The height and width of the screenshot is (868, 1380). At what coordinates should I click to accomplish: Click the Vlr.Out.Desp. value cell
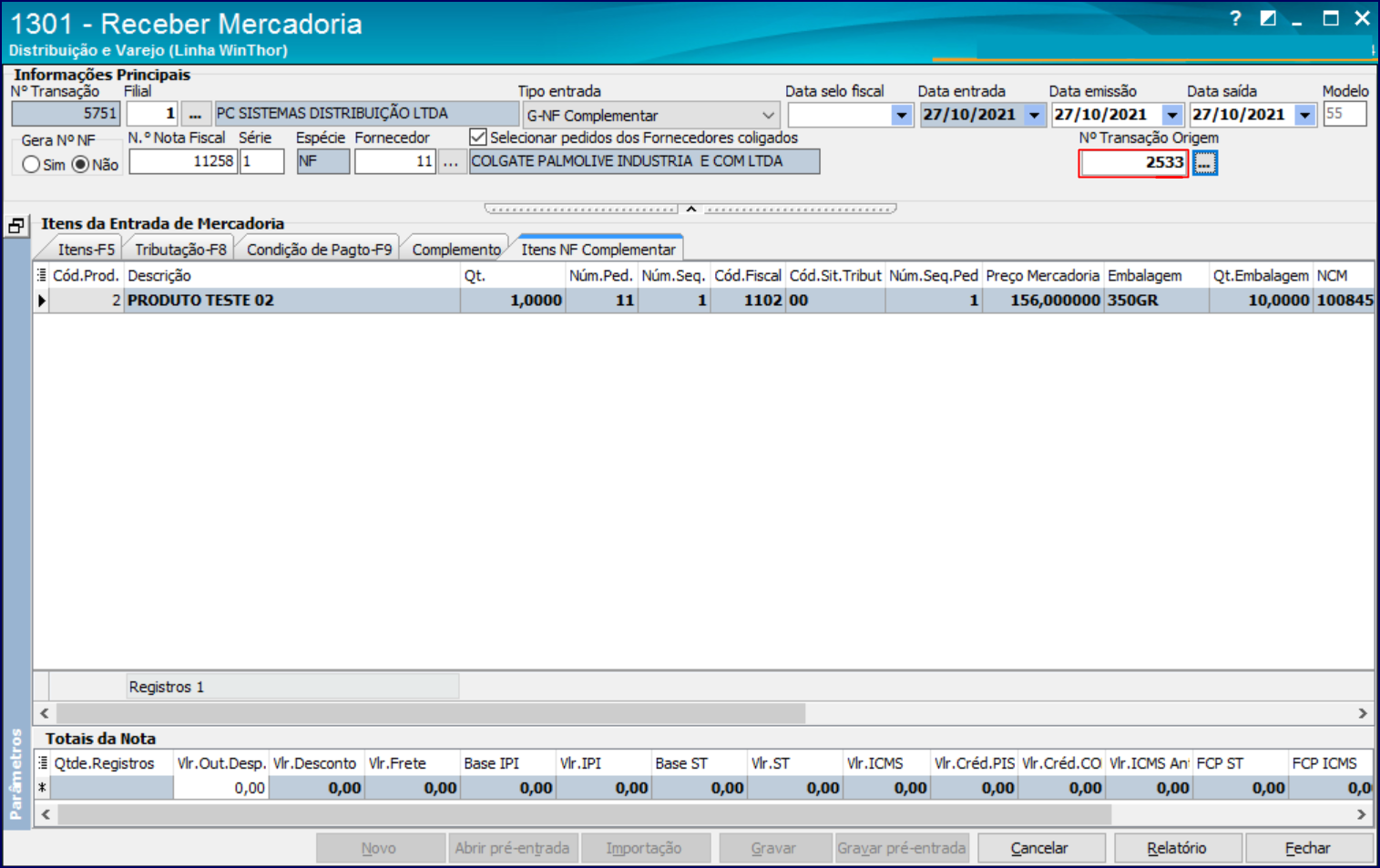(221, 788)
